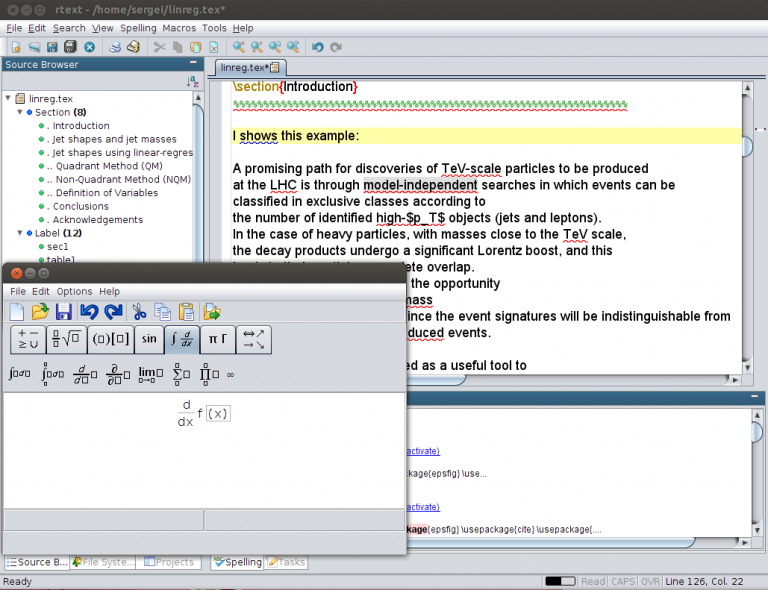The width and height of the screenshot is (768, 590).
Task: Open Options menu in equation editor
Action: [74, 291]
